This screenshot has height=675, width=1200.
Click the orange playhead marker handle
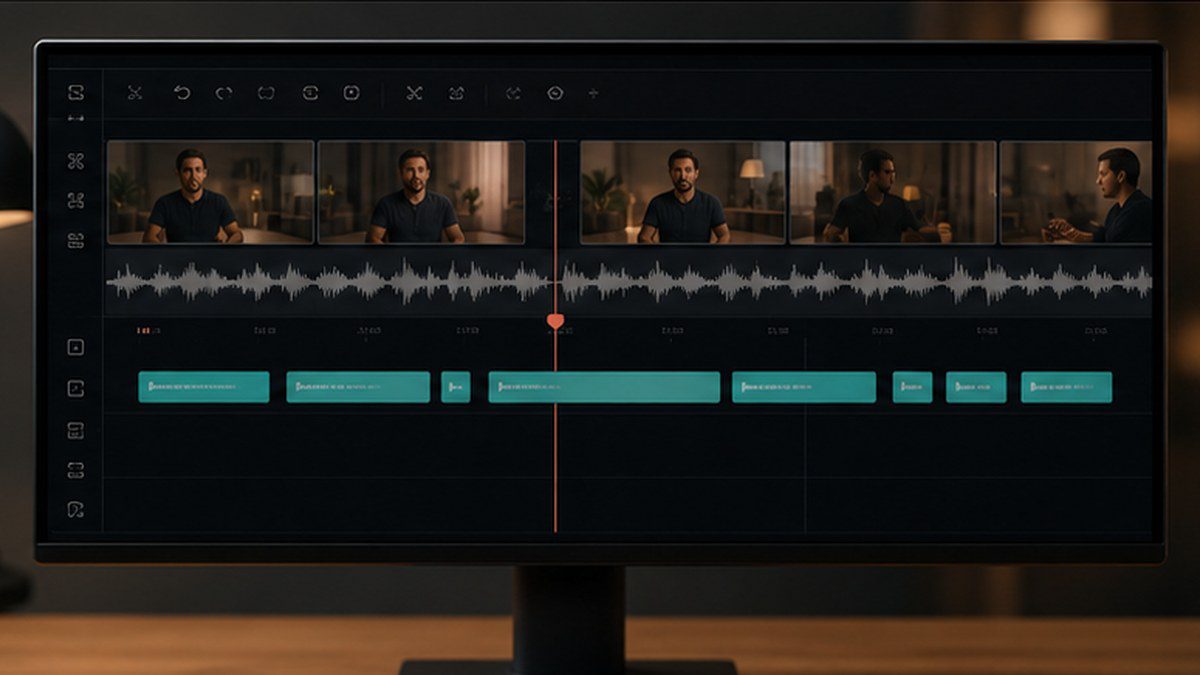(x=555, y=321)
